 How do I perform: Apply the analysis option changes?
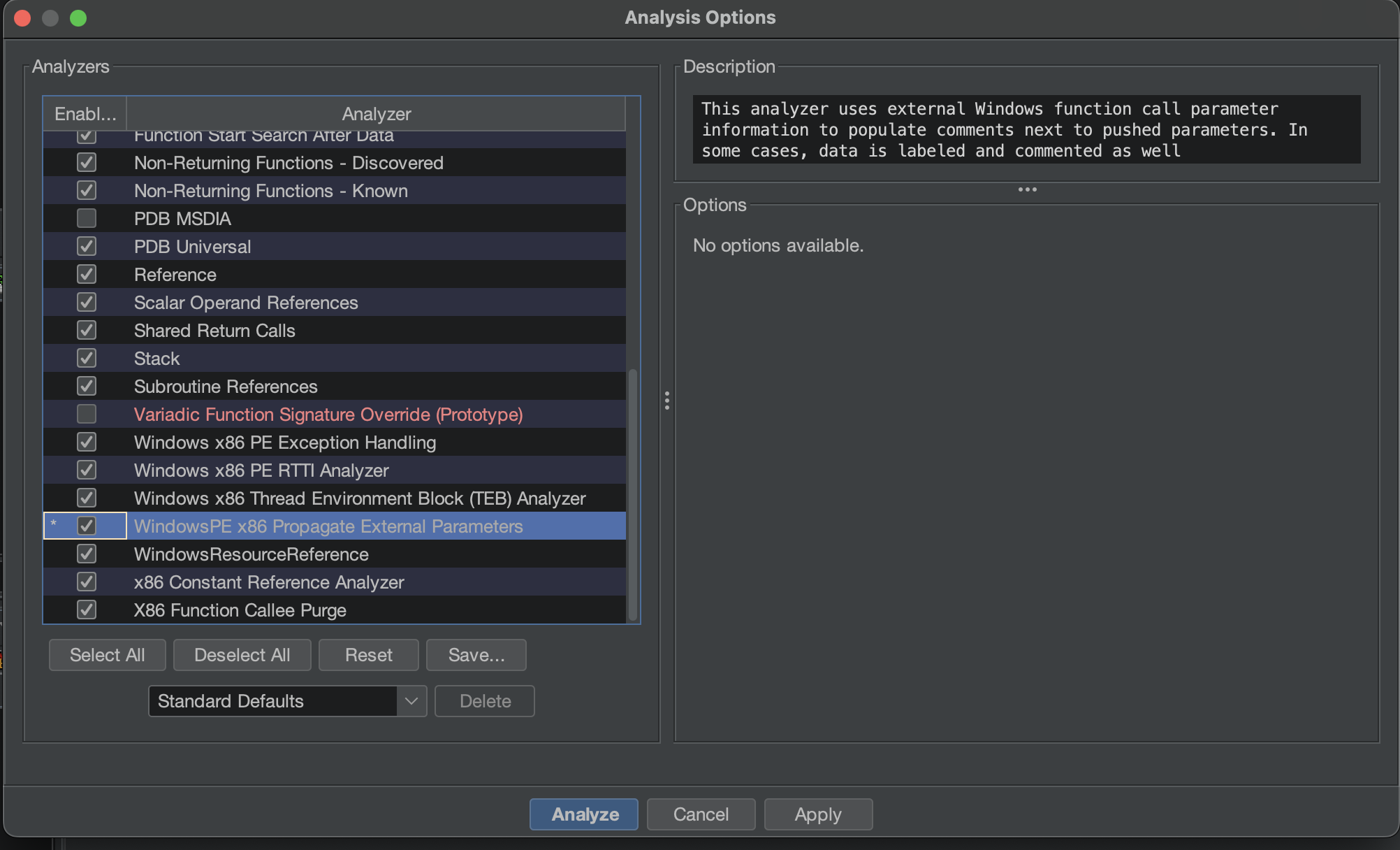pyautogui.click(x=819, y=814)
